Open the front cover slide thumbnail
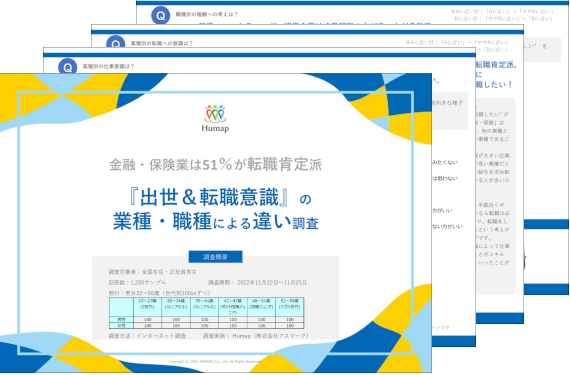The height and width of the screenshot is (375, 570). (216, 223)
